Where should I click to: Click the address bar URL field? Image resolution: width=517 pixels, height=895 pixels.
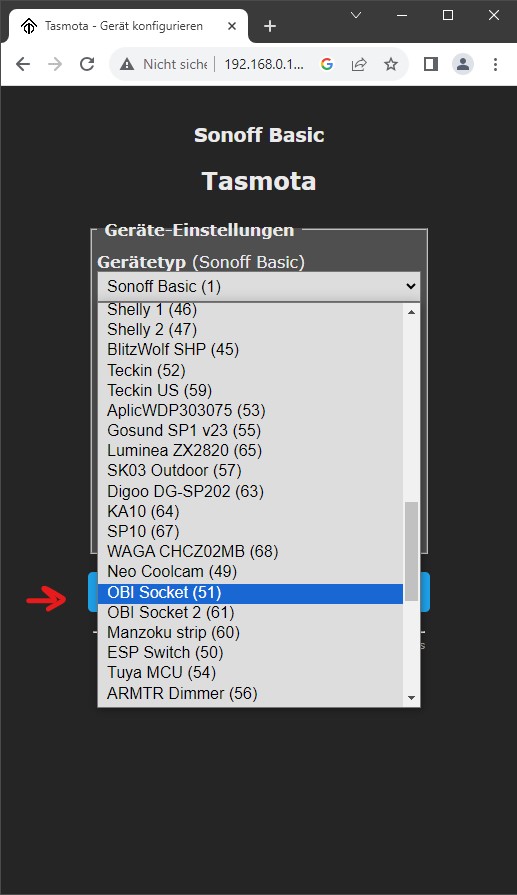tap(264, 64)
